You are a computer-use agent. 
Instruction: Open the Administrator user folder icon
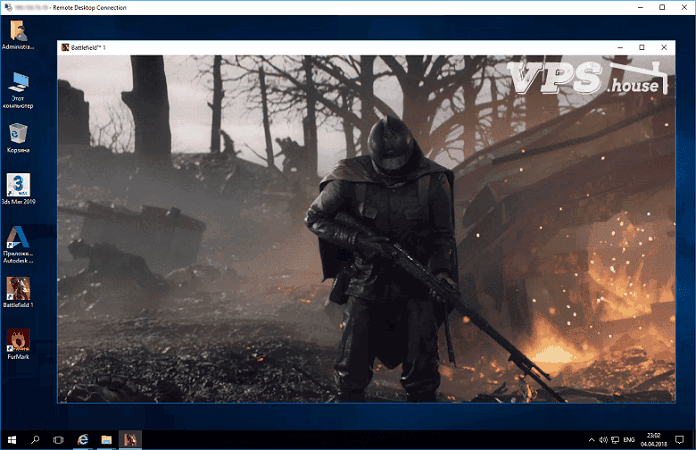point(17,31)
